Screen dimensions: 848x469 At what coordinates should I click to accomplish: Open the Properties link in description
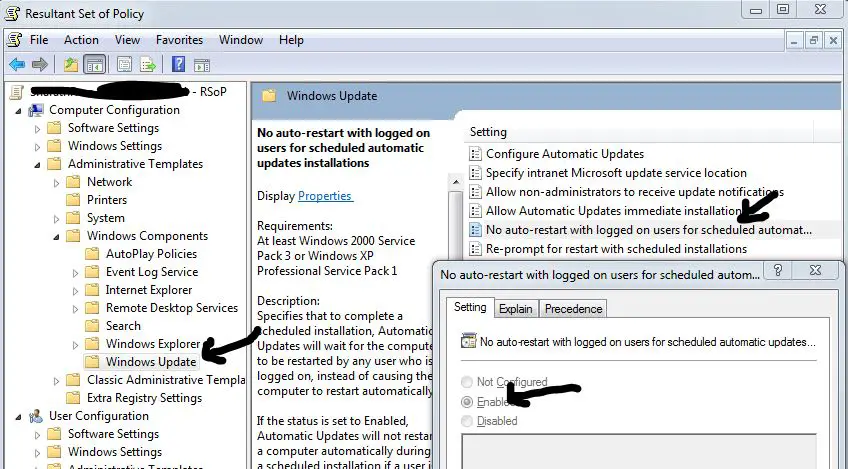(x=325, y=196)
